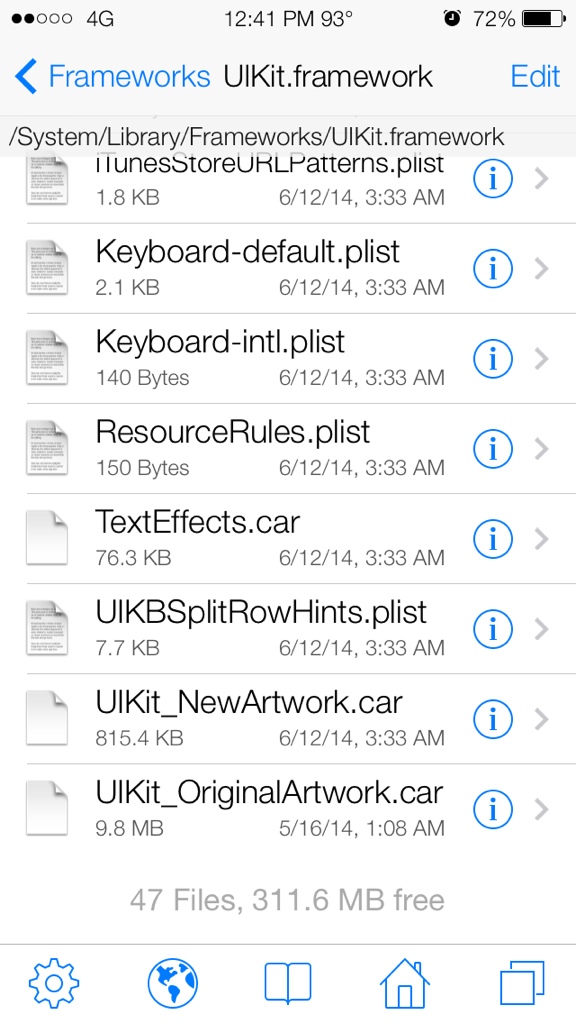Tap the globe web browser icon
576x1024 pixels.
point(172,983)
